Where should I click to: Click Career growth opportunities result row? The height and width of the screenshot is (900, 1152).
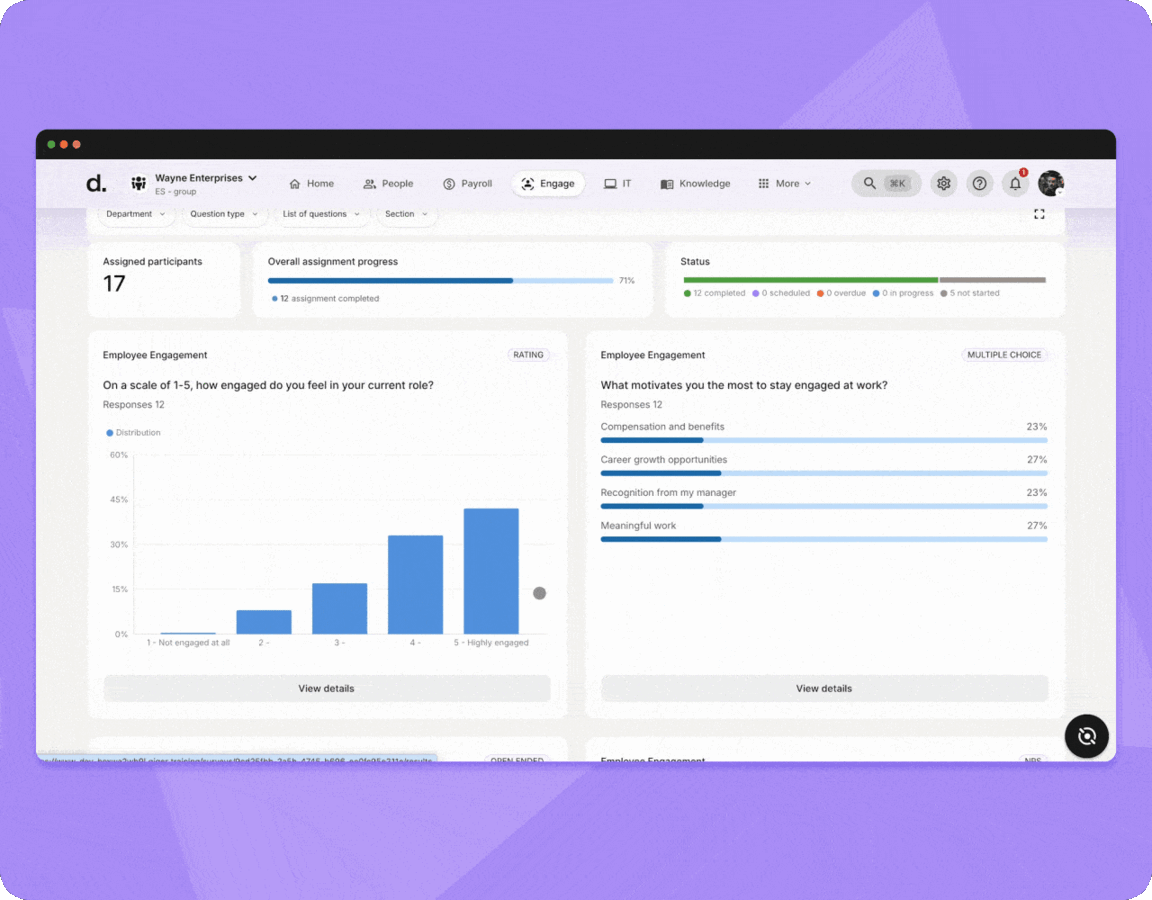824,465
